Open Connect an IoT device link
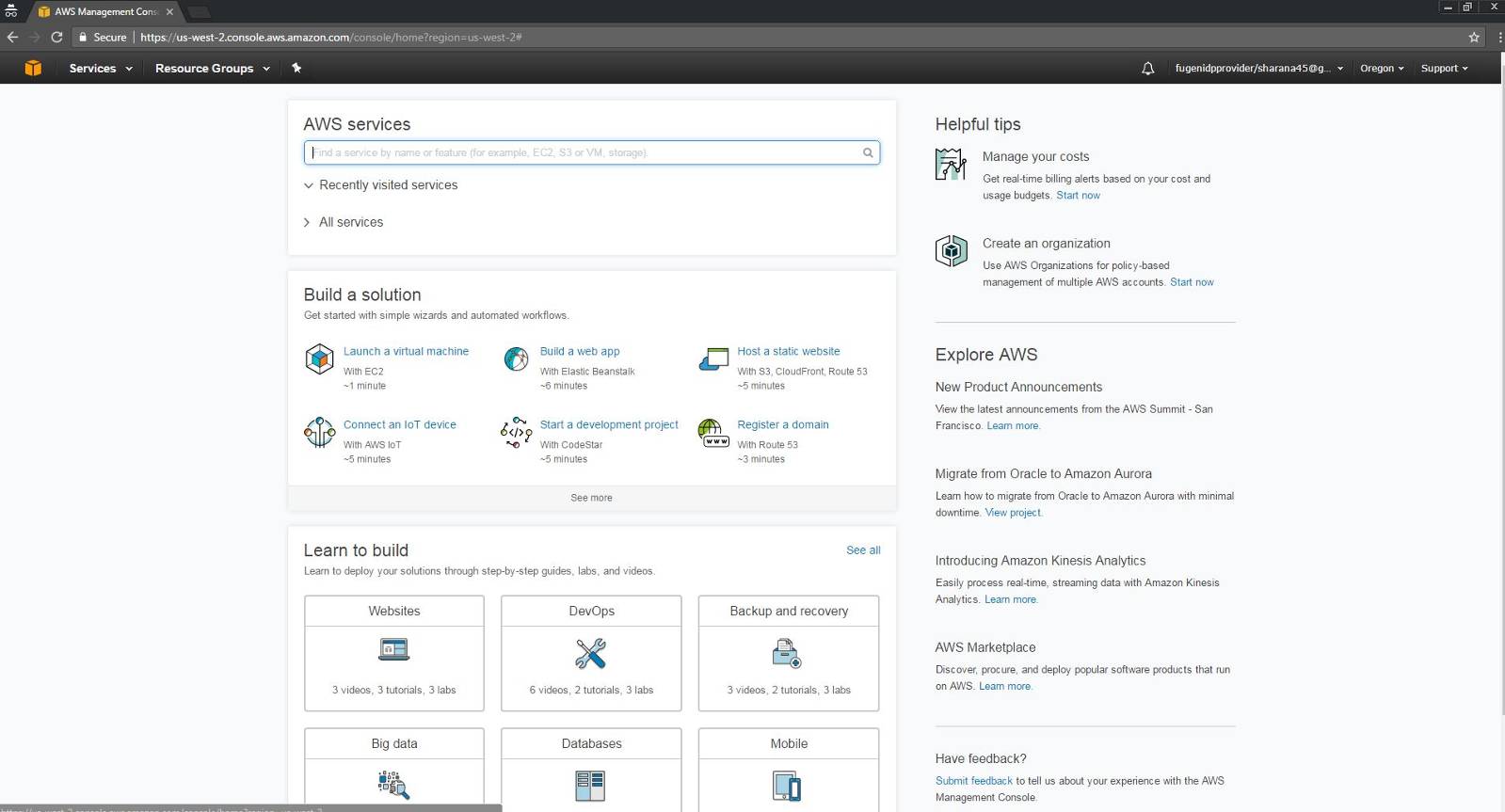Screen dimensions: 1505x812 pos(399,424)
